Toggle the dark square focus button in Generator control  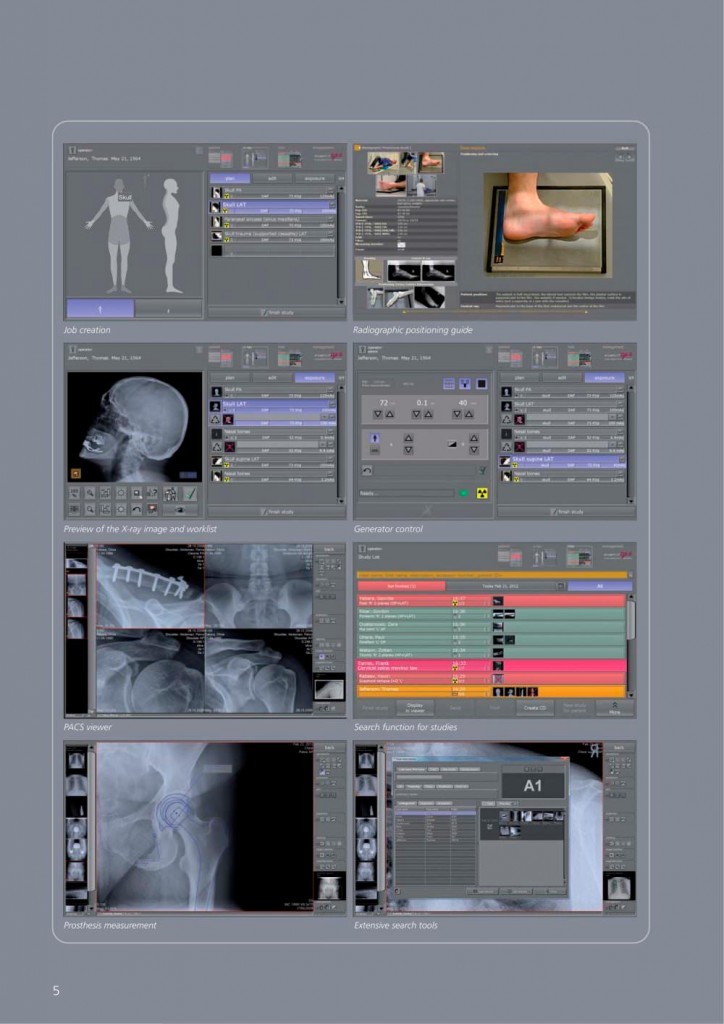click(x=480, y=383)
